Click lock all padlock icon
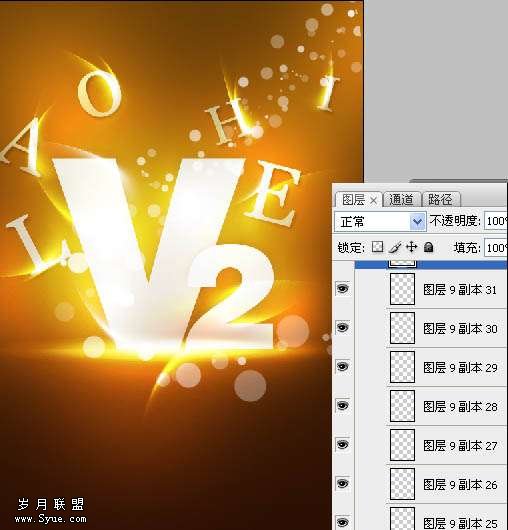This screenshot has width=508, height=530. pos(429,247)
